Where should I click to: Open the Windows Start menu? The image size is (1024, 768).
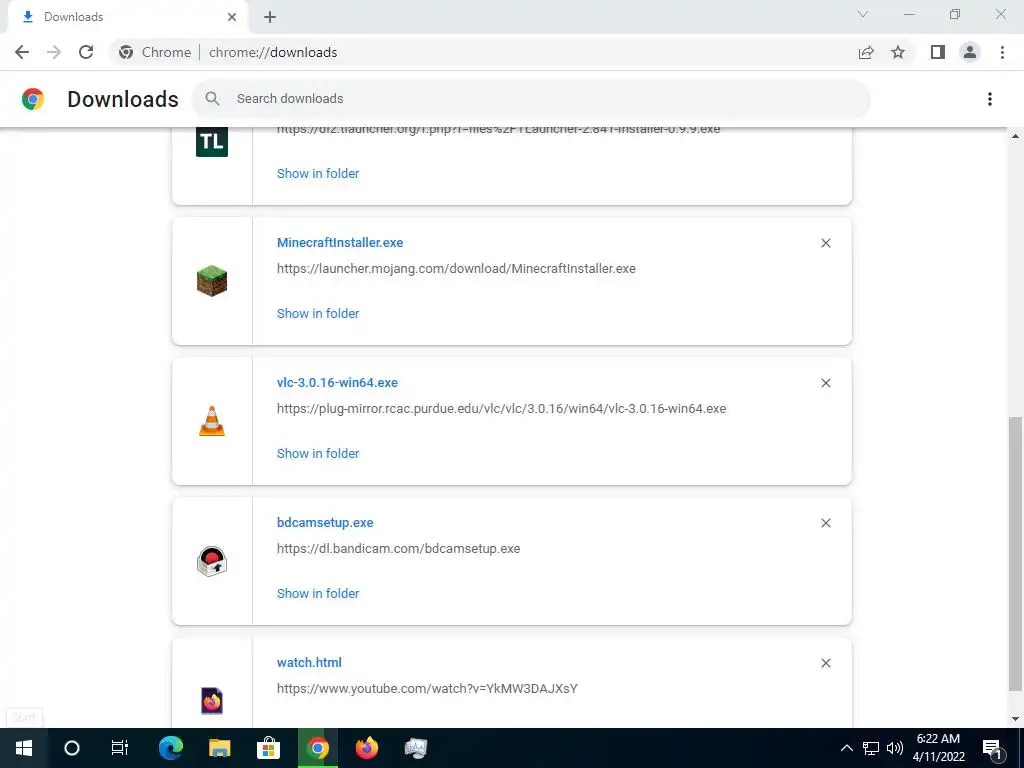click(24, 748)
